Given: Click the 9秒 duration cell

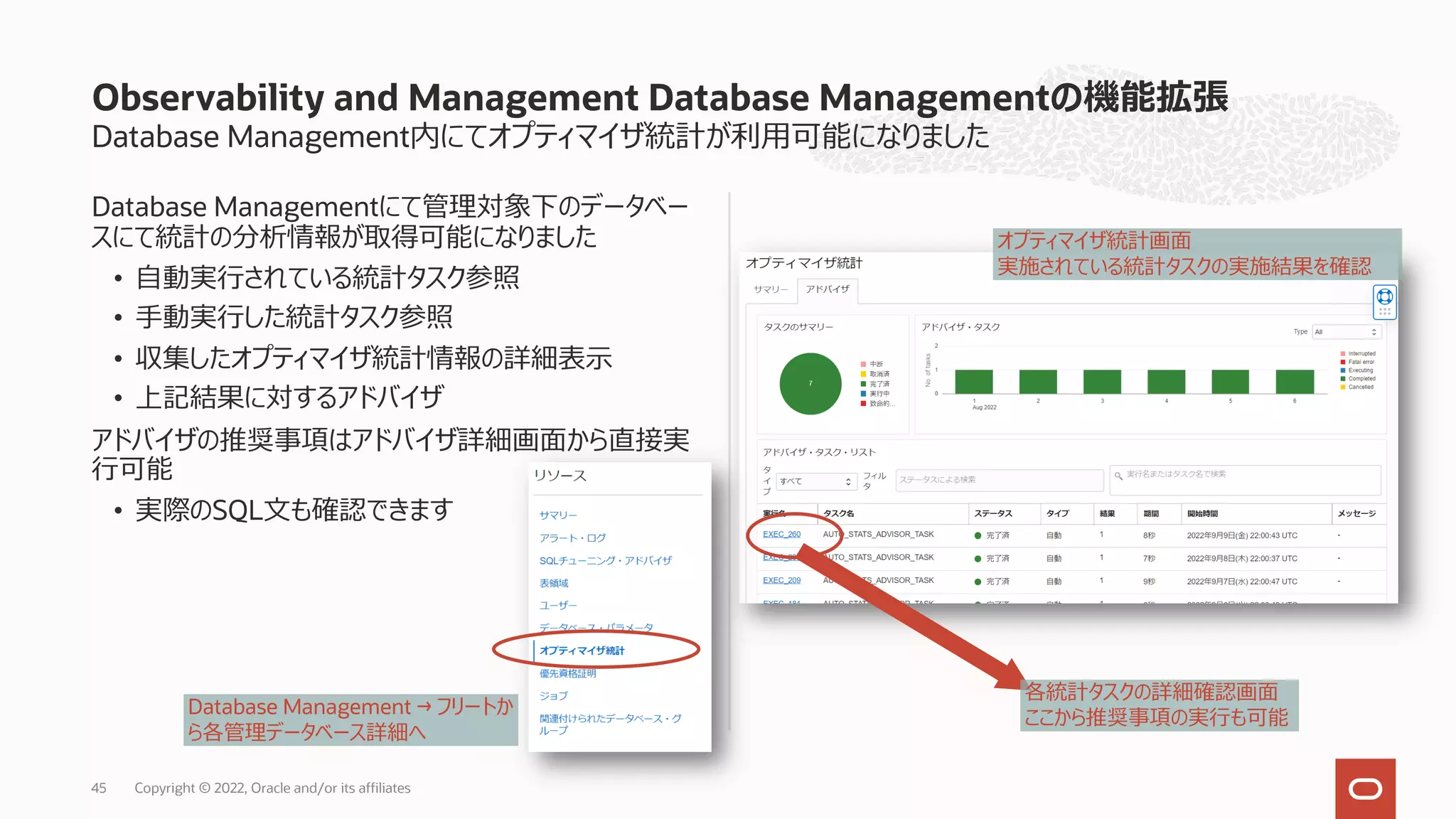Looking at the screenshot, I should pyautogui.click(x=1149, y=582).
